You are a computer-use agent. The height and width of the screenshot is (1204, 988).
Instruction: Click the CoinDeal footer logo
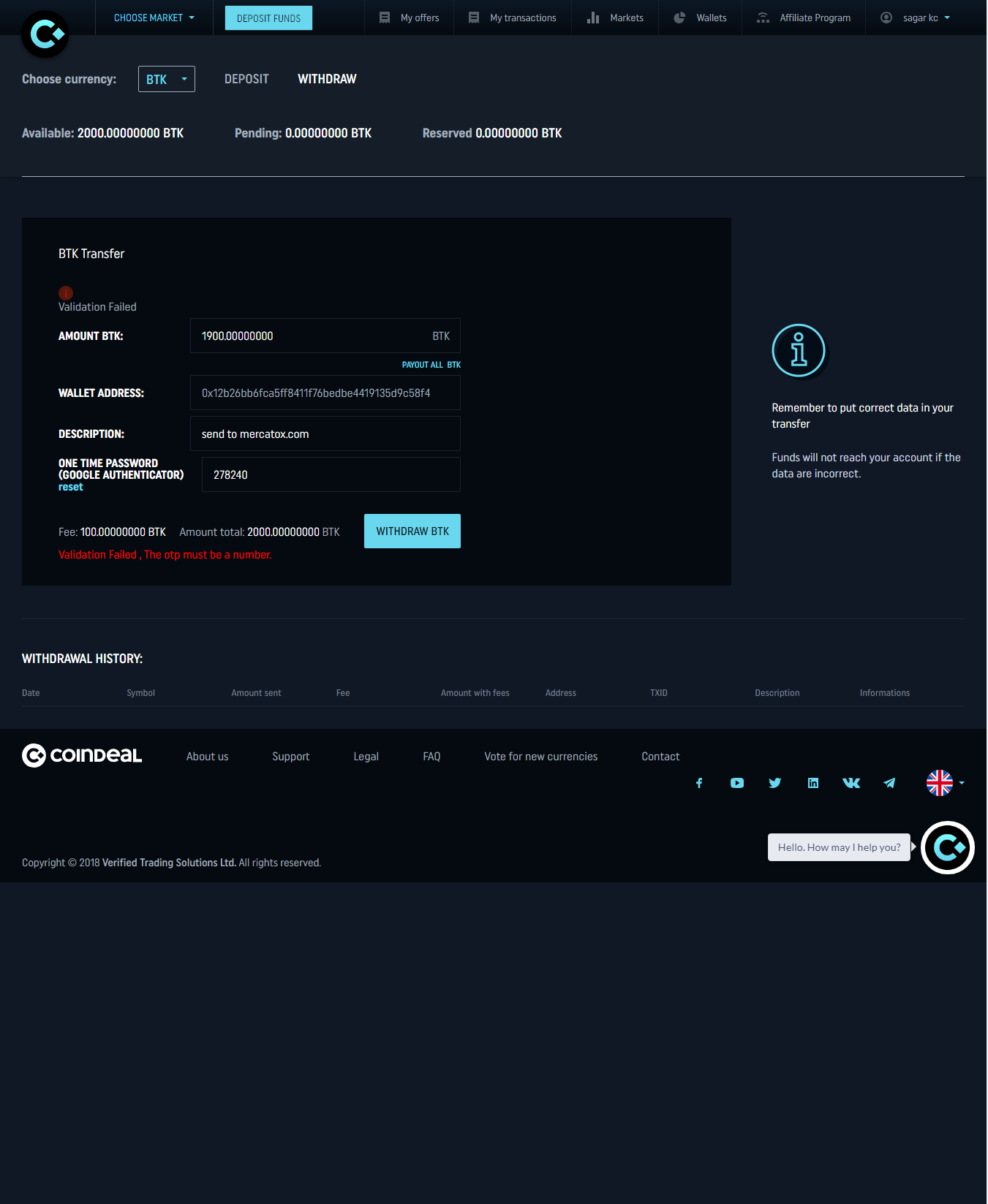coord(82,755)
